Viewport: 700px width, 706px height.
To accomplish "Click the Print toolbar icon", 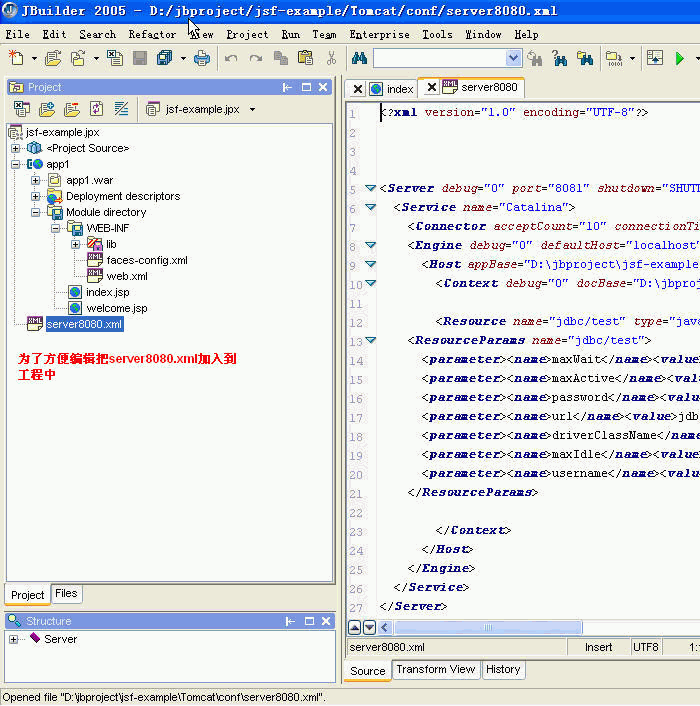I will click(x=202, y=58).
